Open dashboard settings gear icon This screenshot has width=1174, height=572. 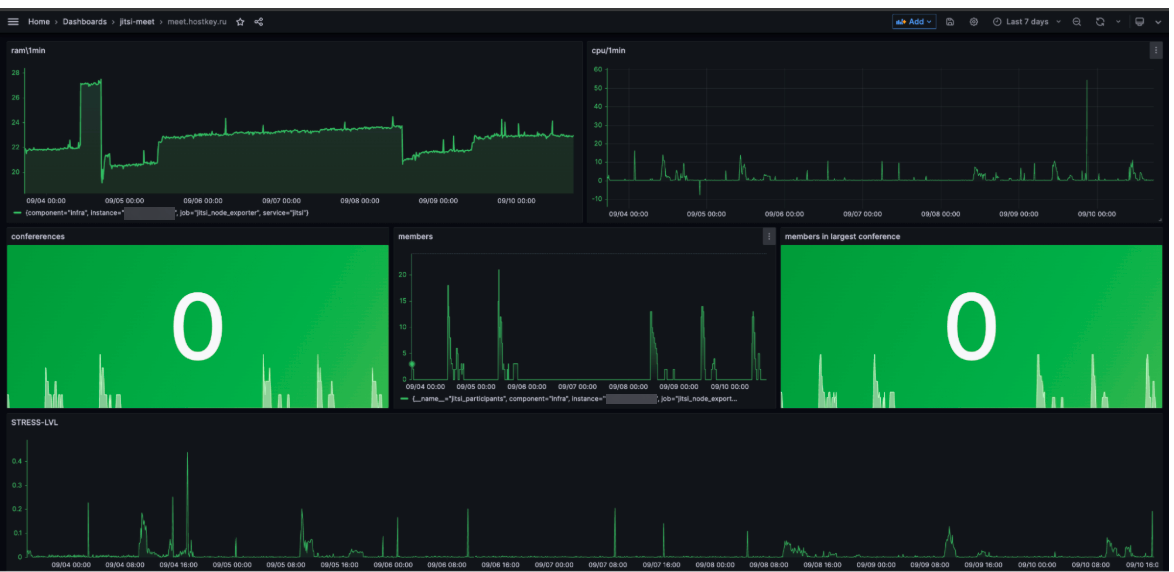(974, 22)
